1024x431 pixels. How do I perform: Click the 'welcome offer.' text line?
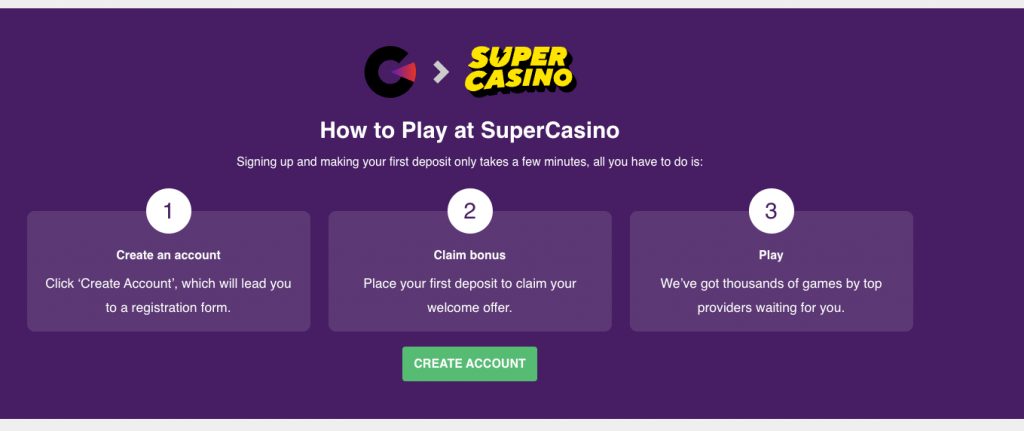pyautogui.click(x=470, y=308)
